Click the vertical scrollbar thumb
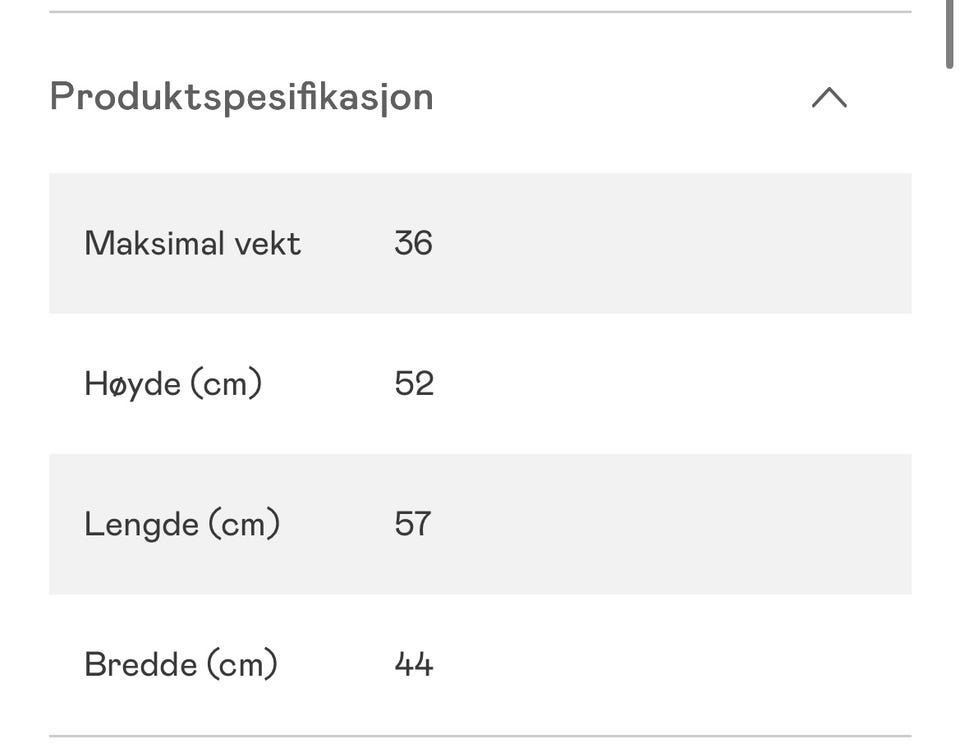The width and height of the screenshot is (960, 748). click(x=950, y=34)
